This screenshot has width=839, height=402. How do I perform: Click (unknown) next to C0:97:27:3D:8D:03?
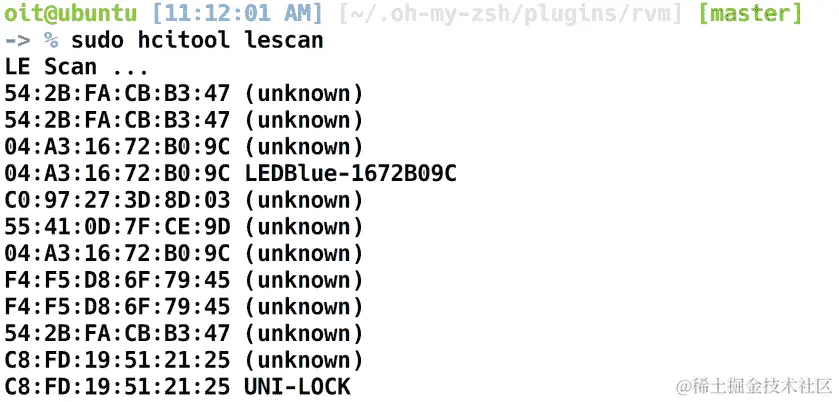point(304,201)
